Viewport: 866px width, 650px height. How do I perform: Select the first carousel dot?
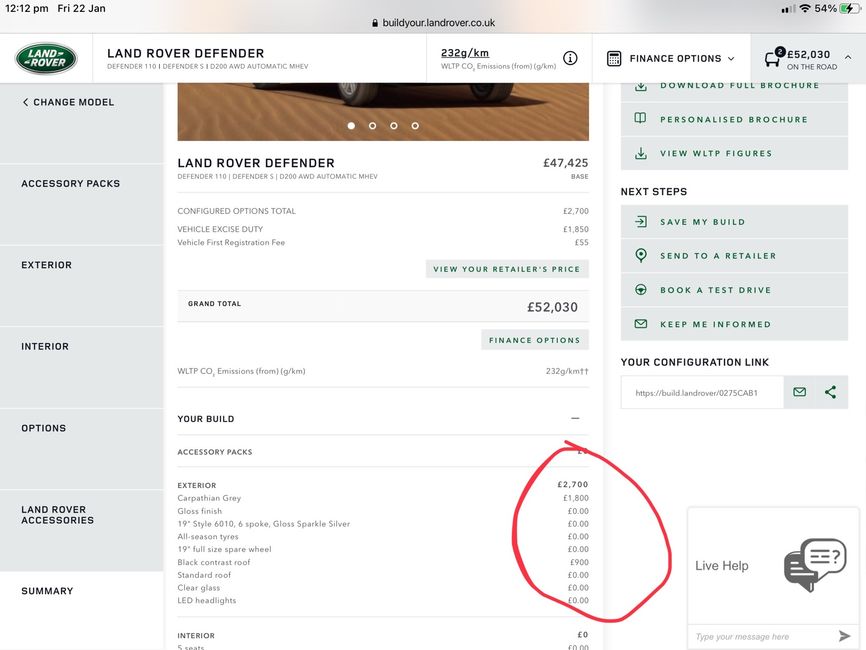(x=351, y=126)
